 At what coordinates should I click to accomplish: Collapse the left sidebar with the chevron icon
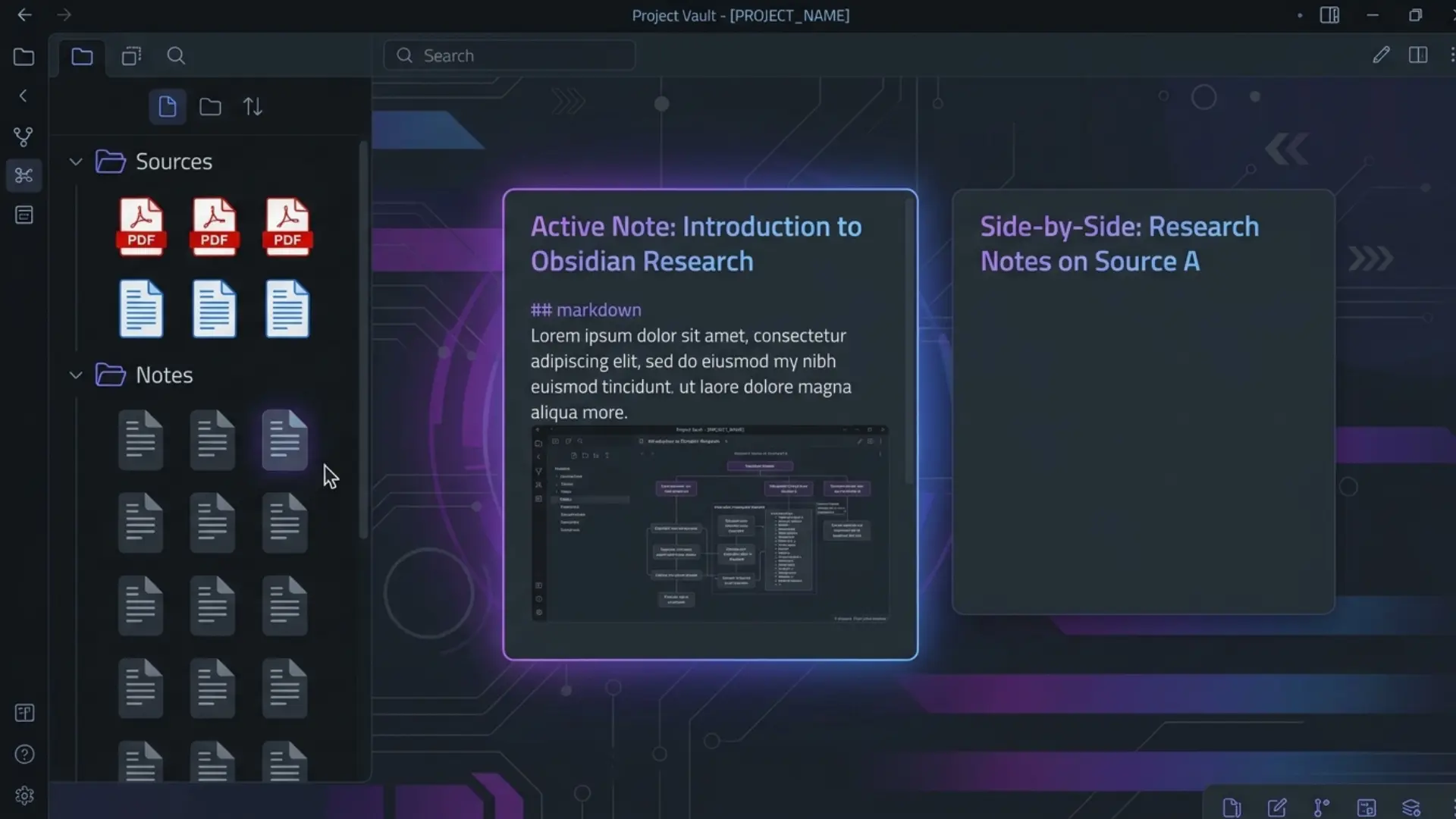(24, 96)
